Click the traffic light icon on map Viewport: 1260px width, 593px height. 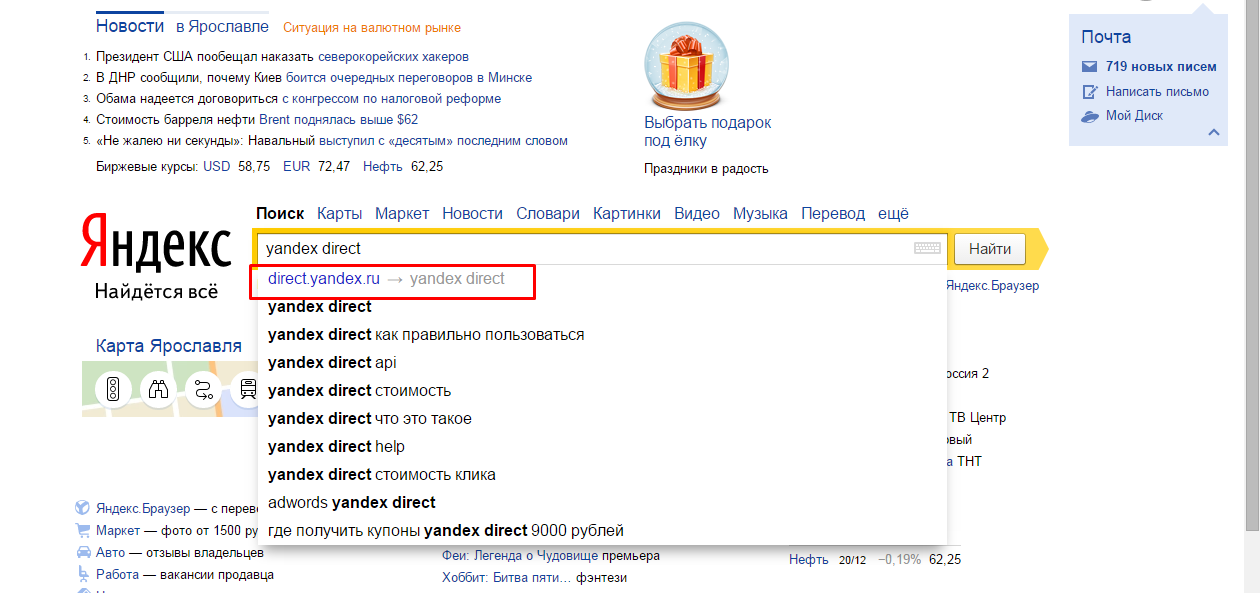pos(113,389)
